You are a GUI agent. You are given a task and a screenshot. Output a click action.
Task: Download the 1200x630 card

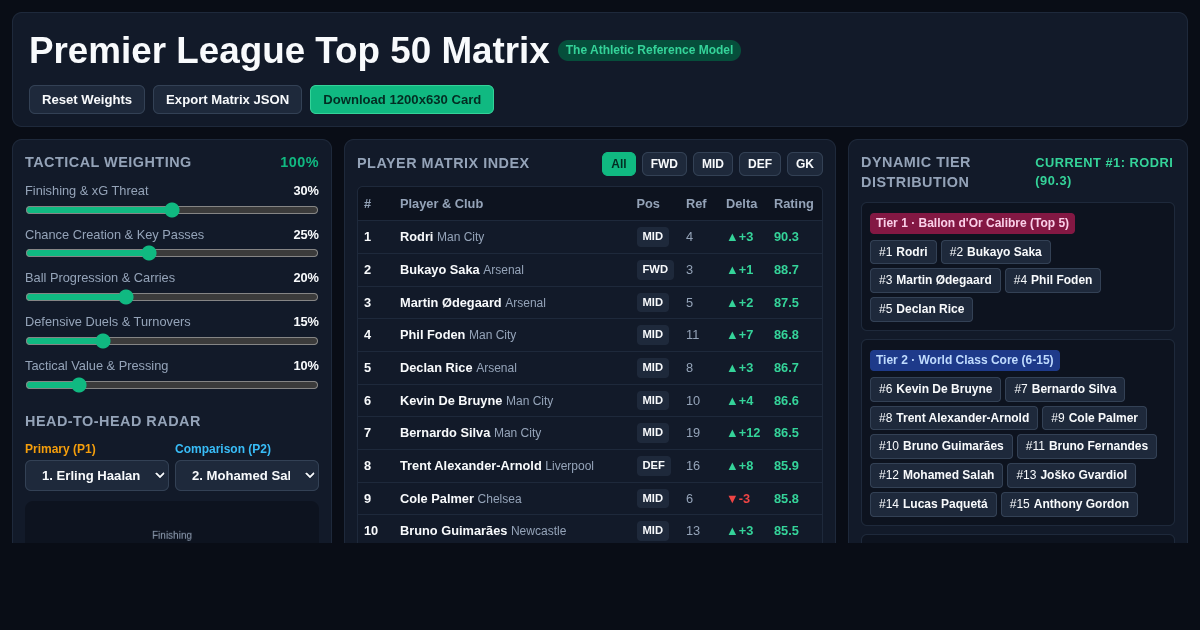[x=402, y=99]
